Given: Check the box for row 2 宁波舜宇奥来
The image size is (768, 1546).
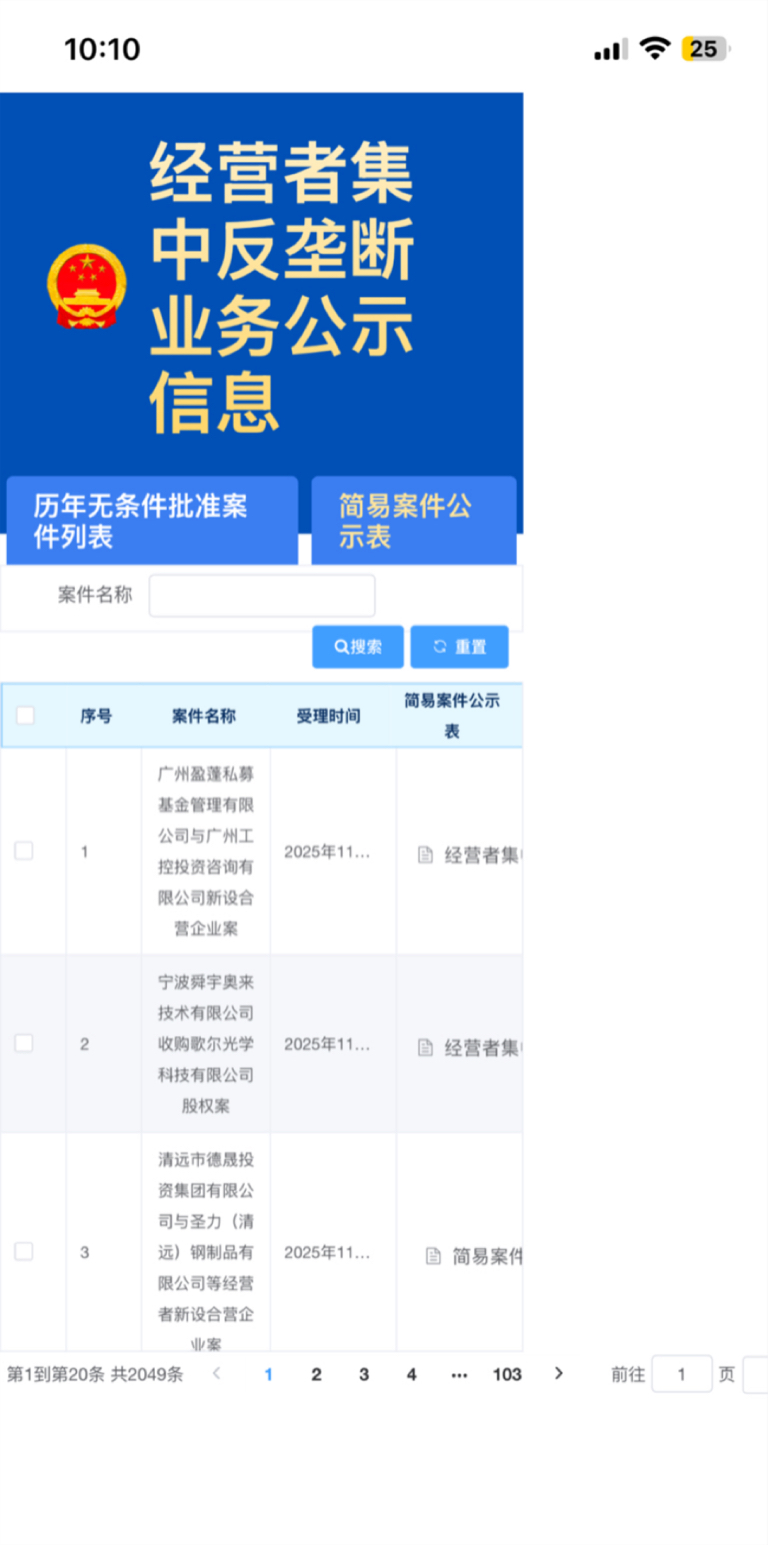Looking at the screenshot, I should click(24, 1043).
